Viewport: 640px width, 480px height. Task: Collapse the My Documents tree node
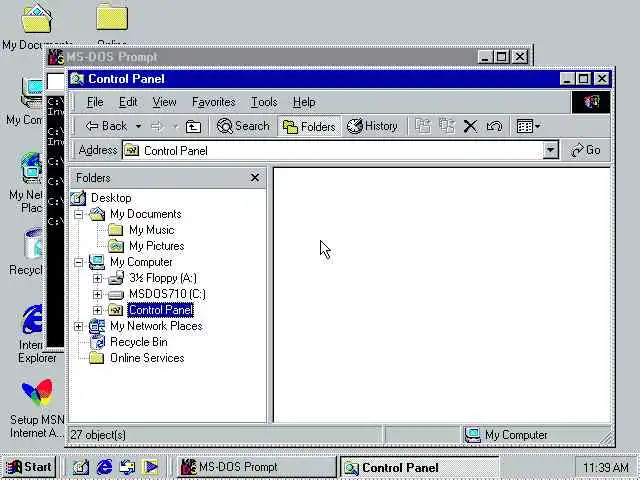pos(79,214)
